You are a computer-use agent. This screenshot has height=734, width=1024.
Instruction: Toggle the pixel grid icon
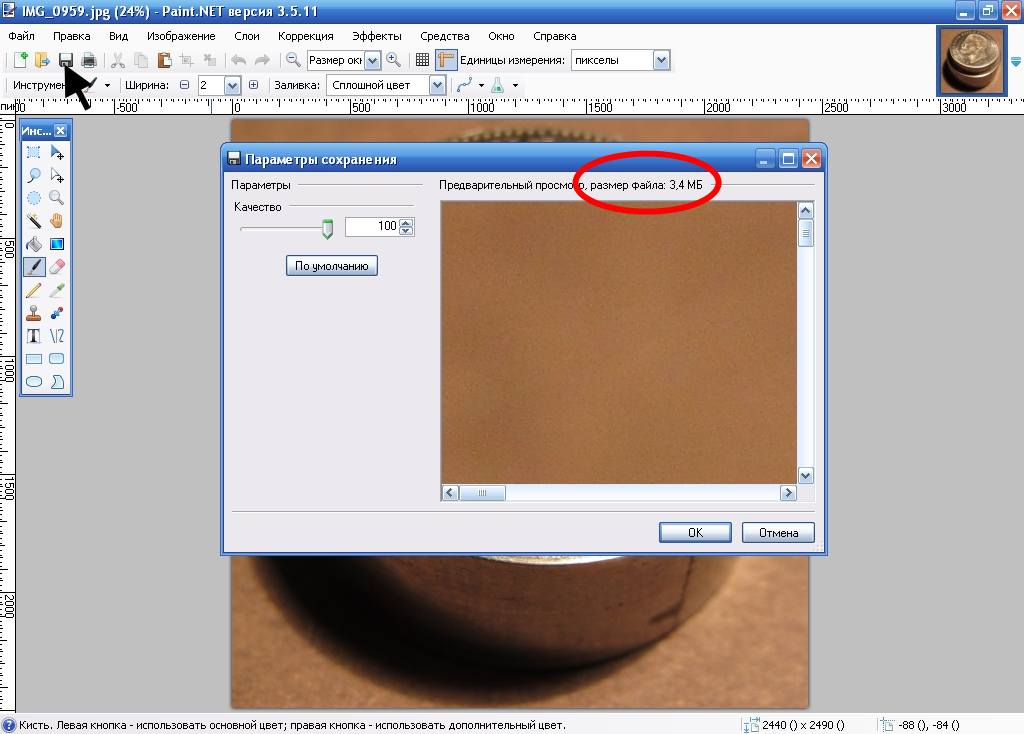(423, 60)
